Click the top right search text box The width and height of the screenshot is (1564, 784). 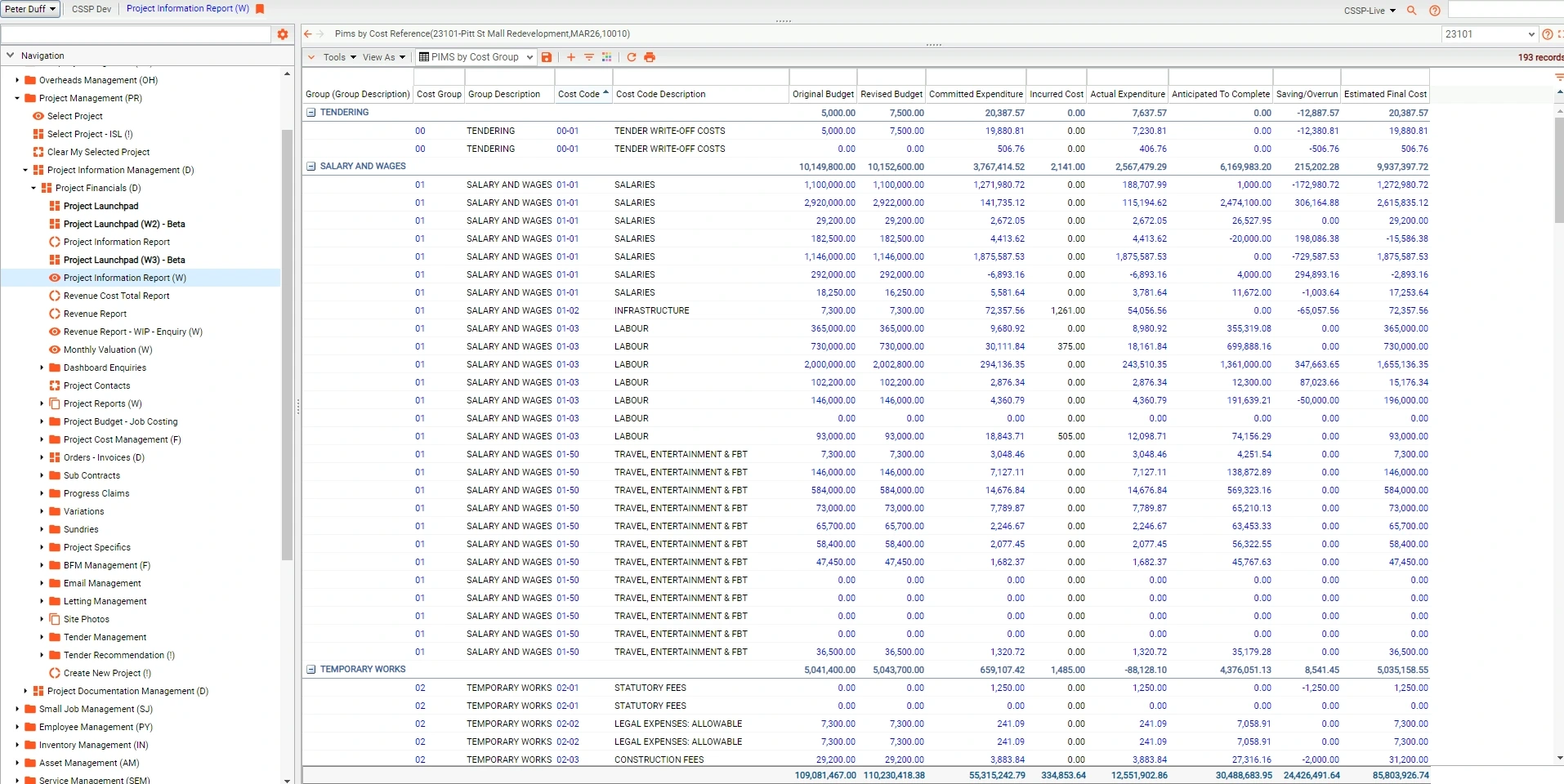click(1506, 11)
